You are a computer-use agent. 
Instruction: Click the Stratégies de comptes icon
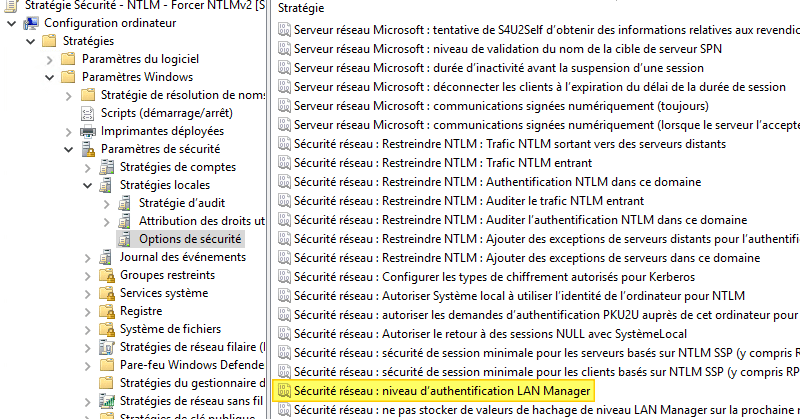pos(107,167)
